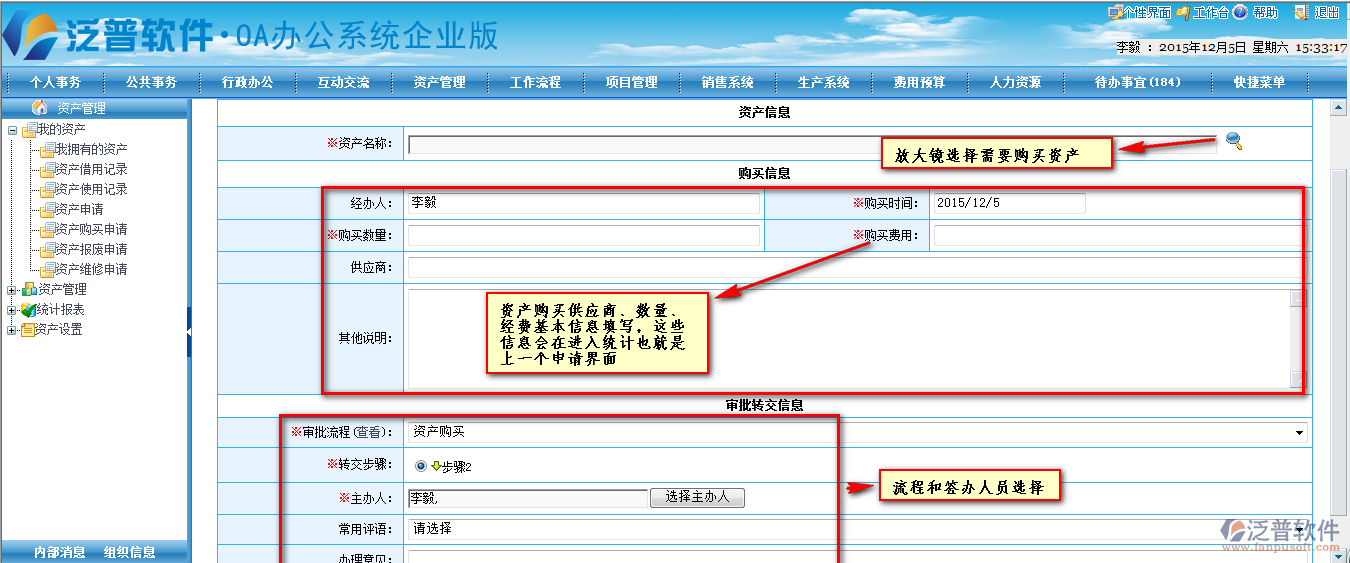Image resolution: width=1350 pixels, height=563 pixels.
Task: Open the 费用预算 menu
Action: 919,82
